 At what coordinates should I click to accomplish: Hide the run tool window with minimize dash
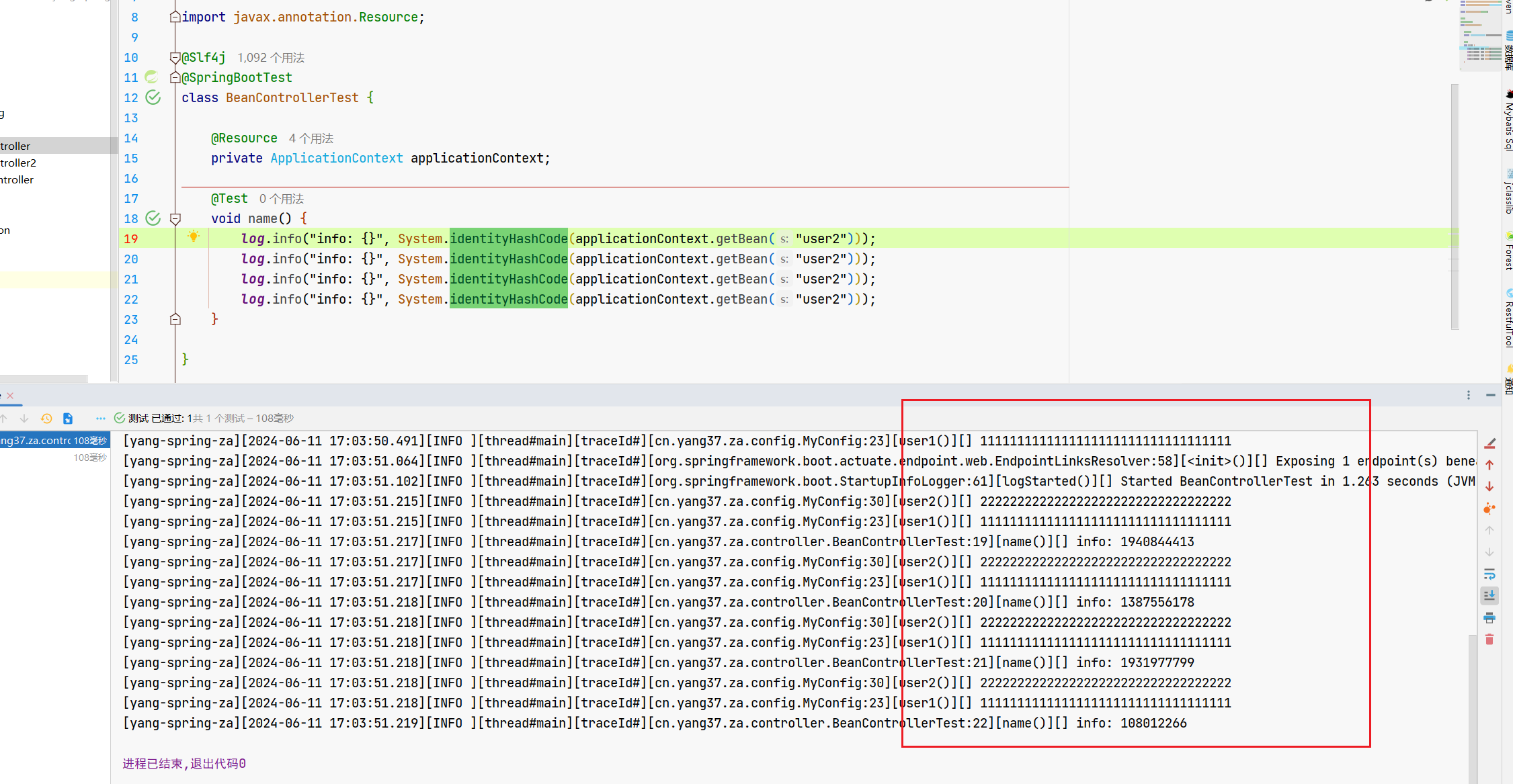[x=1490, y=395]
